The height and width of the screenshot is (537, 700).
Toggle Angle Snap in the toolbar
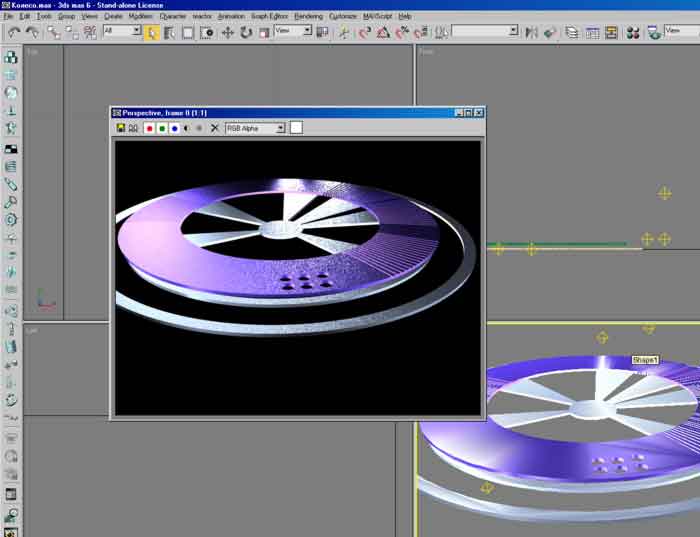(383, 33)
